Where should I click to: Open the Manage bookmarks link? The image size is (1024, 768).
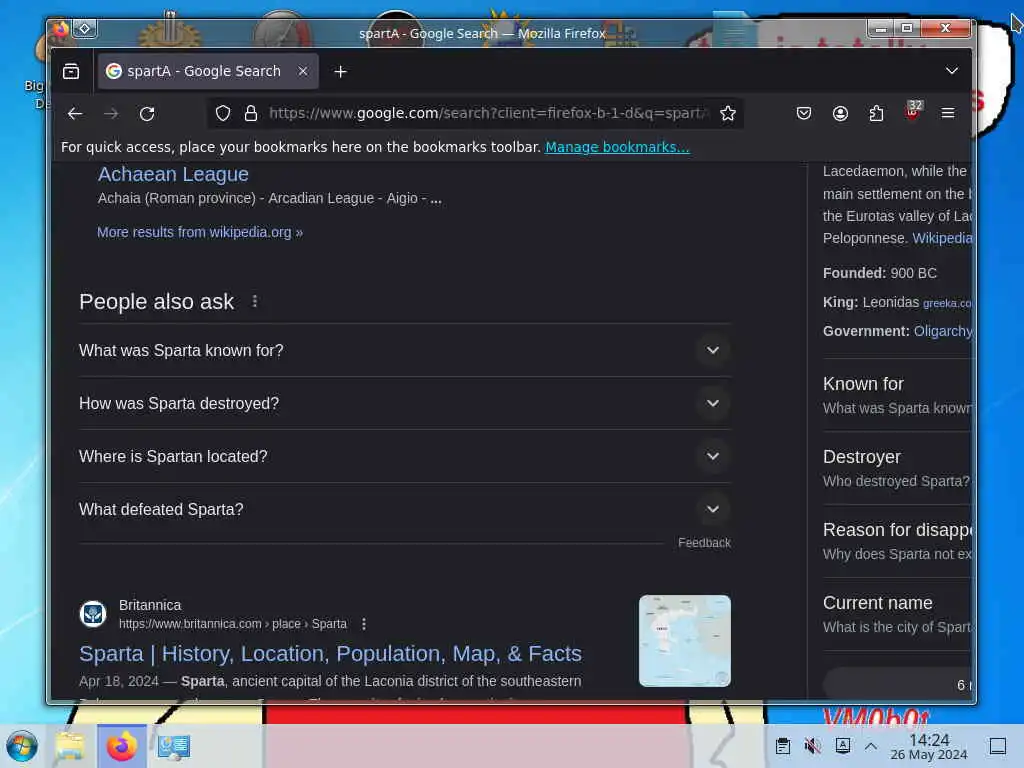click(617, 147)
